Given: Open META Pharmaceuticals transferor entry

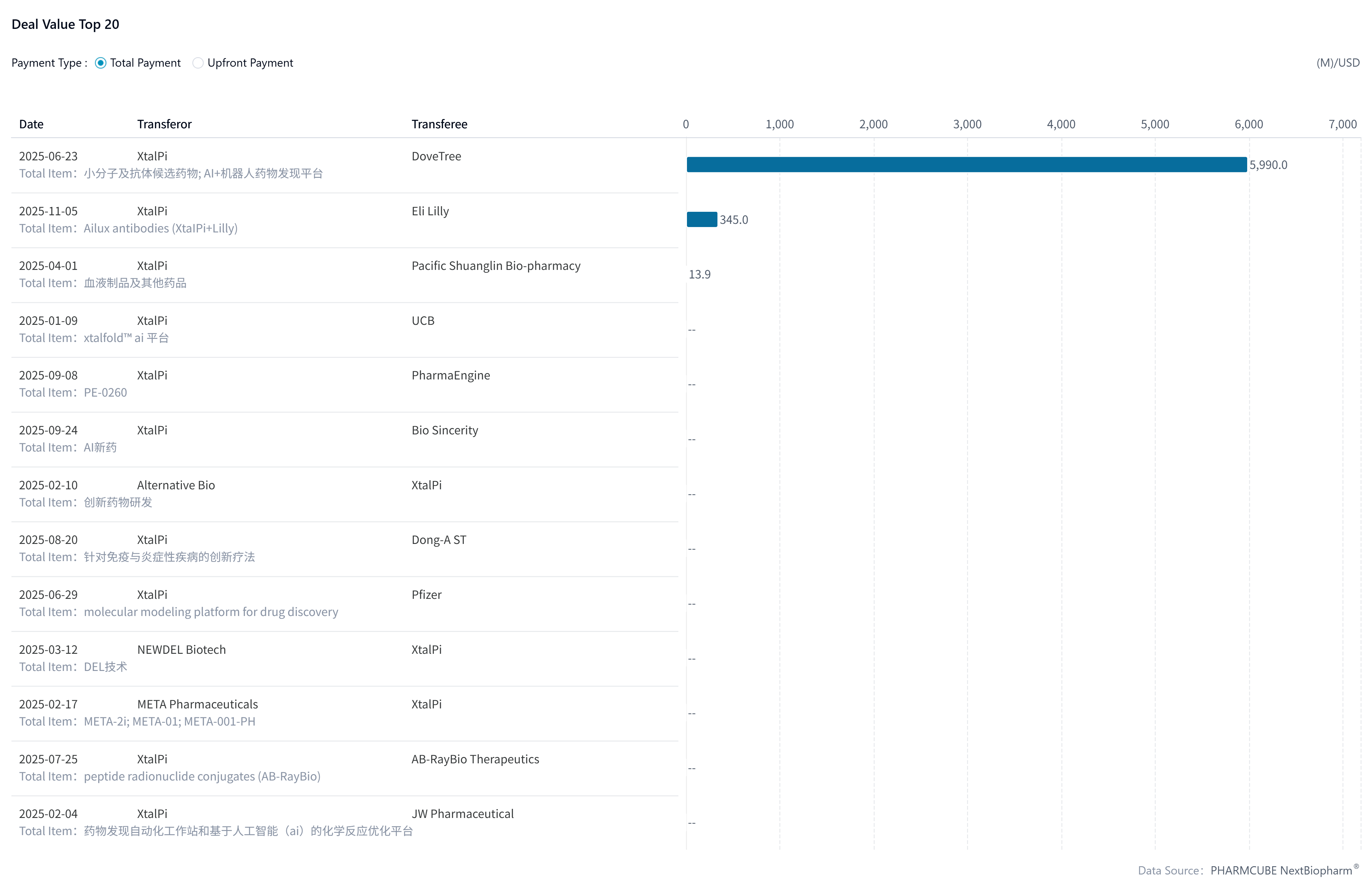Looking at the screenshot, I should (198, 704).
